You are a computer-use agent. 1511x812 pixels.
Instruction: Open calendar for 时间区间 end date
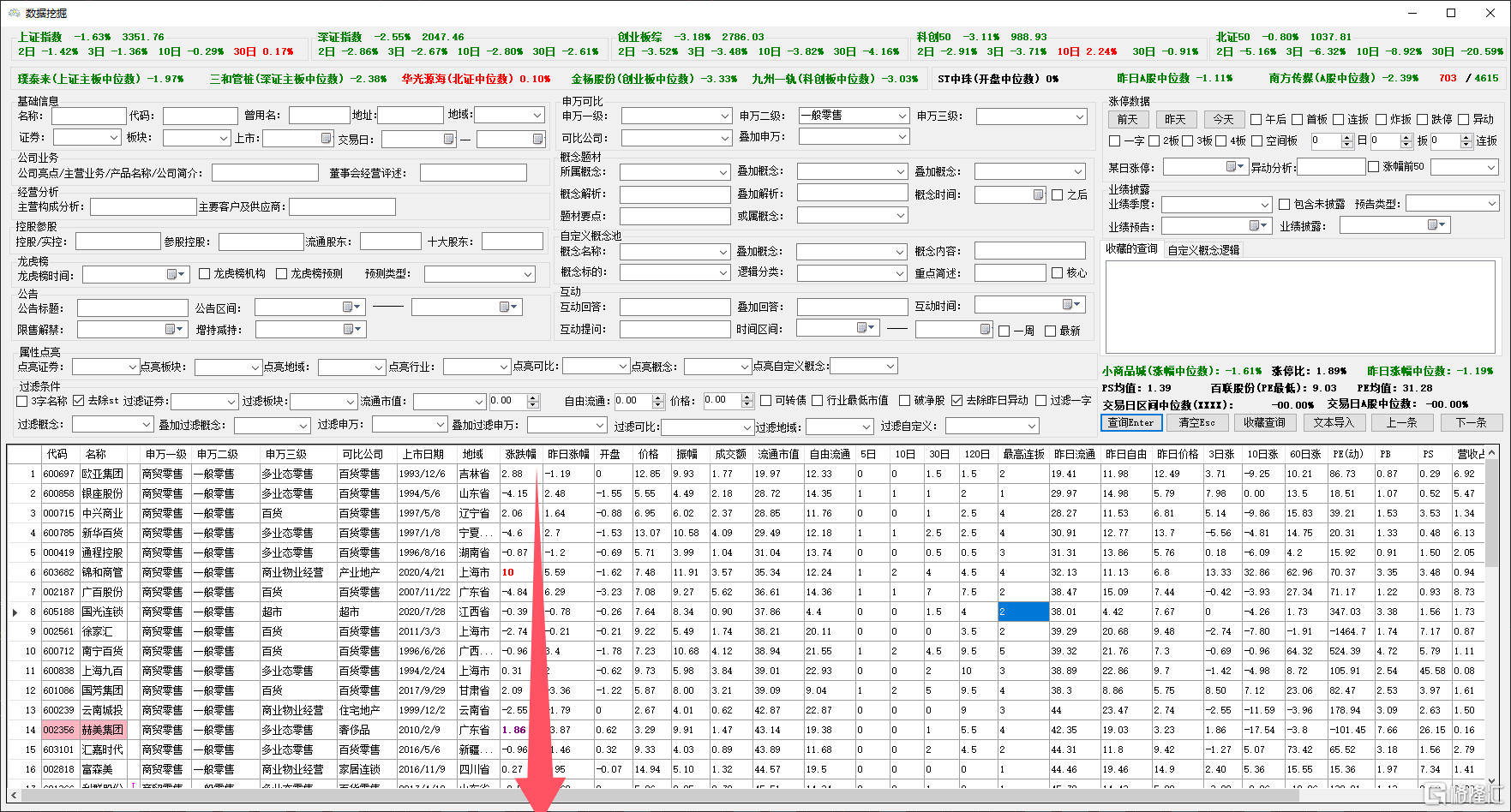(985, 329)
